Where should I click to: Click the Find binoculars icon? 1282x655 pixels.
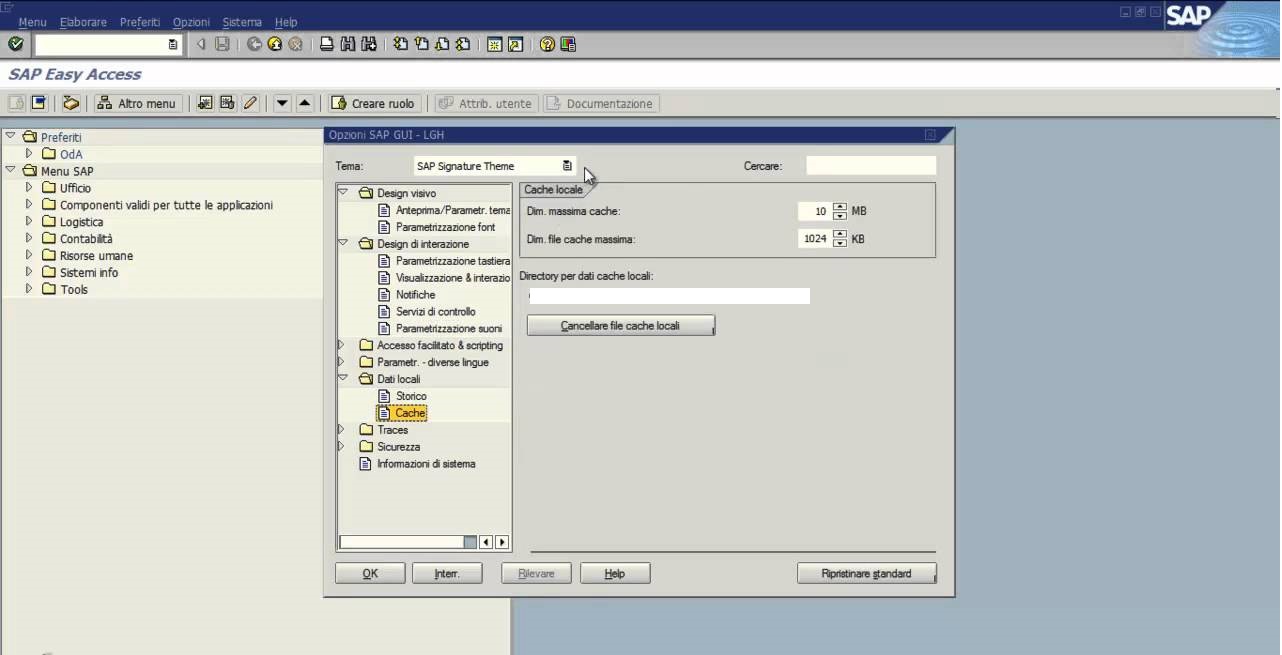click(348, 44)
